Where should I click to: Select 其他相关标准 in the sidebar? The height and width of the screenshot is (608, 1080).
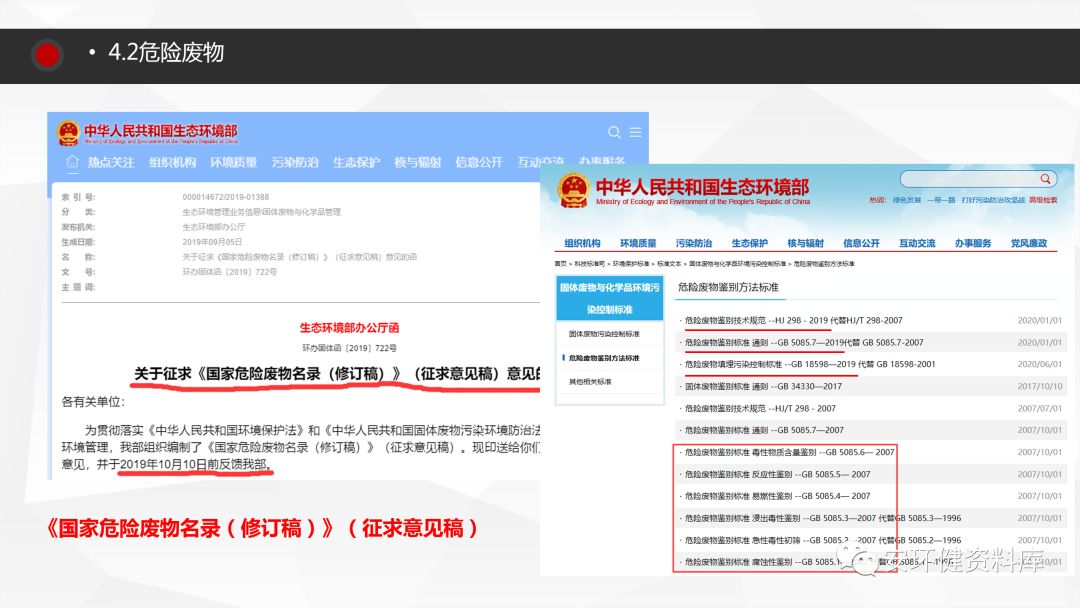(x=590, y=381)
